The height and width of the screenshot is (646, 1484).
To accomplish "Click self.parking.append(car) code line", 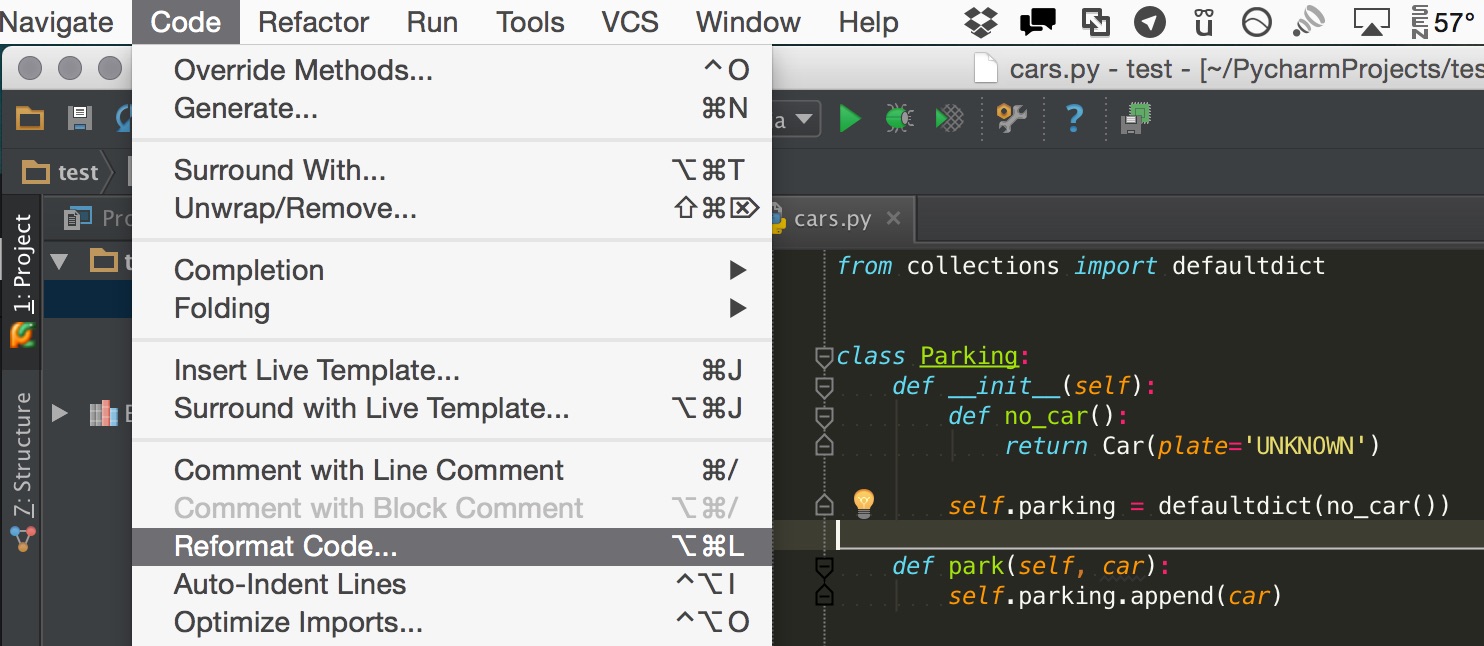I will click(x=1115, y=596).
